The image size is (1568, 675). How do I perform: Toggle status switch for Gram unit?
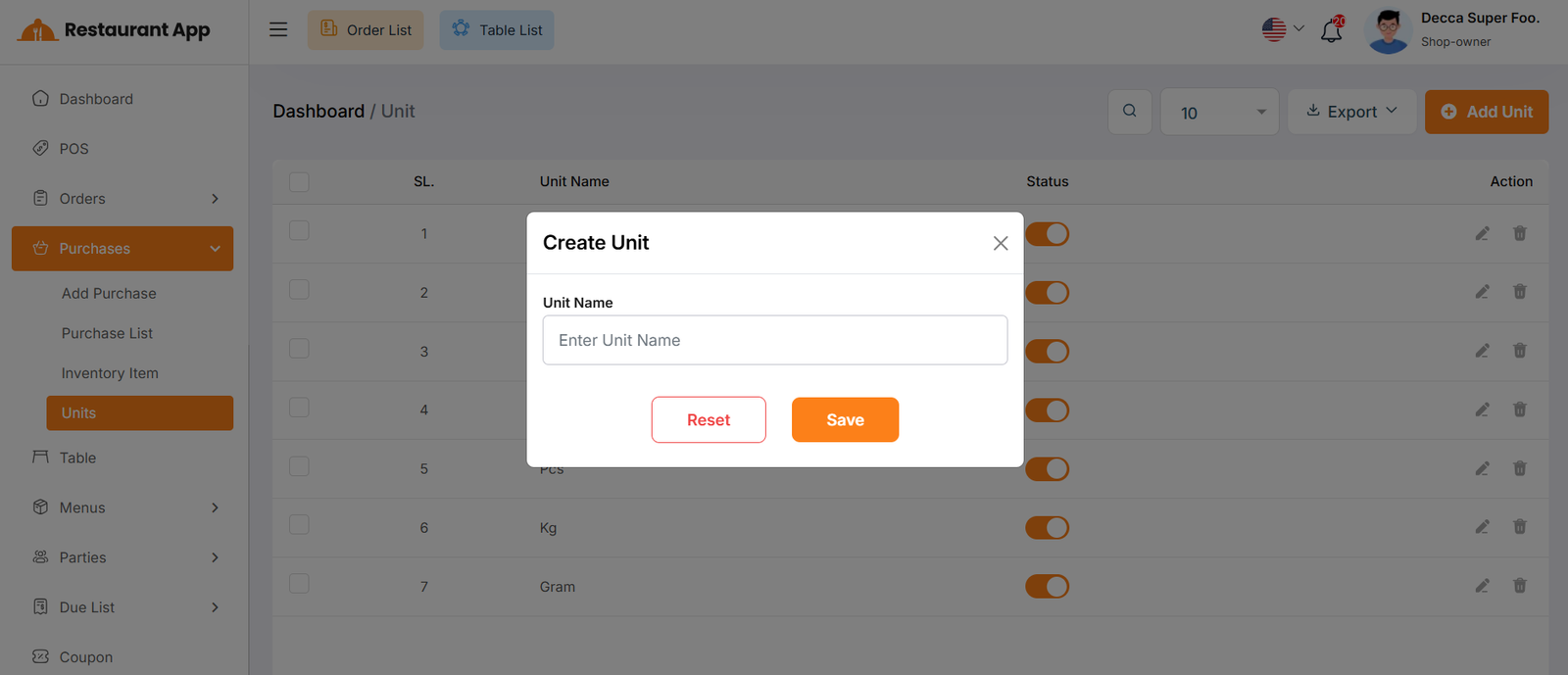tap(1047, 586)
